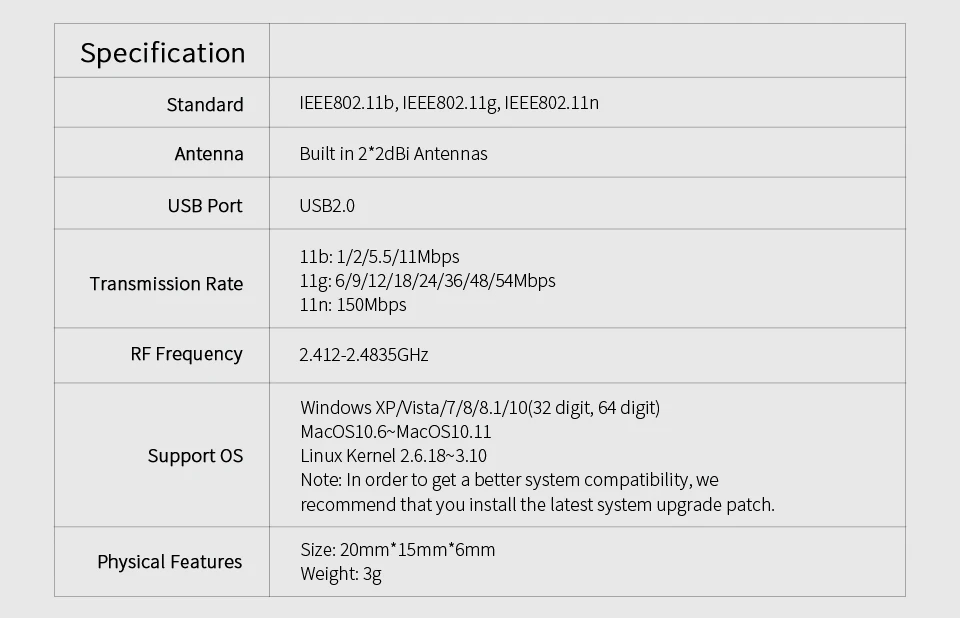Select the Antenna row label
The height and width of the screenshot is (618, 960).
click(x=209, y=154)
